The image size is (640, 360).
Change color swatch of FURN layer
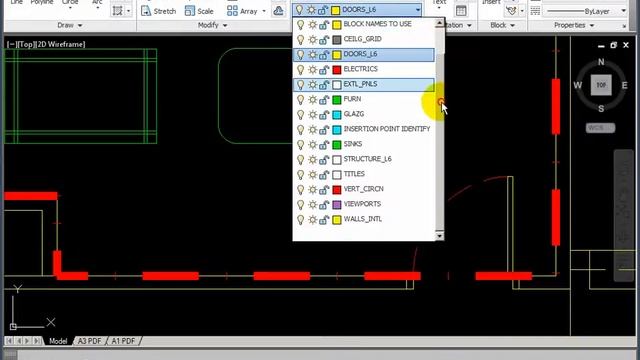[337, 100]
